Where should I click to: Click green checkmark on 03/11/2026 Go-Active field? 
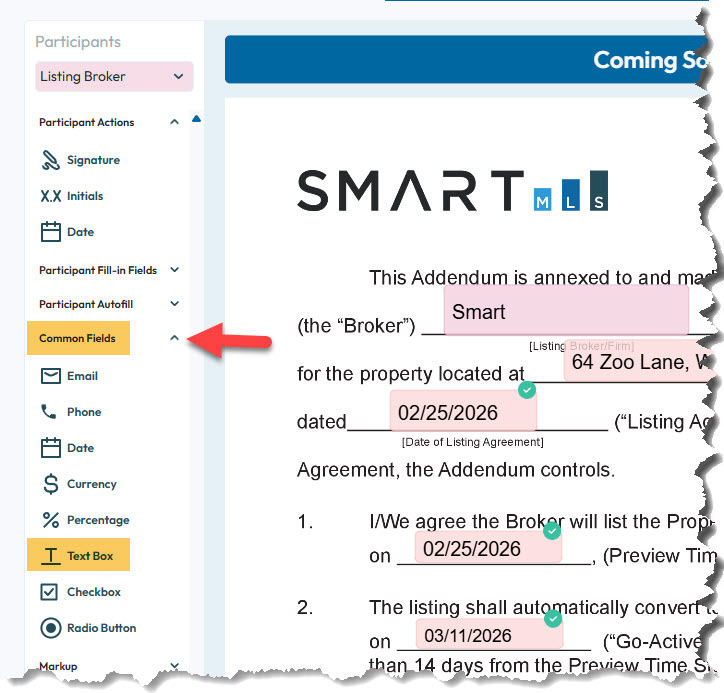point(553,619)
